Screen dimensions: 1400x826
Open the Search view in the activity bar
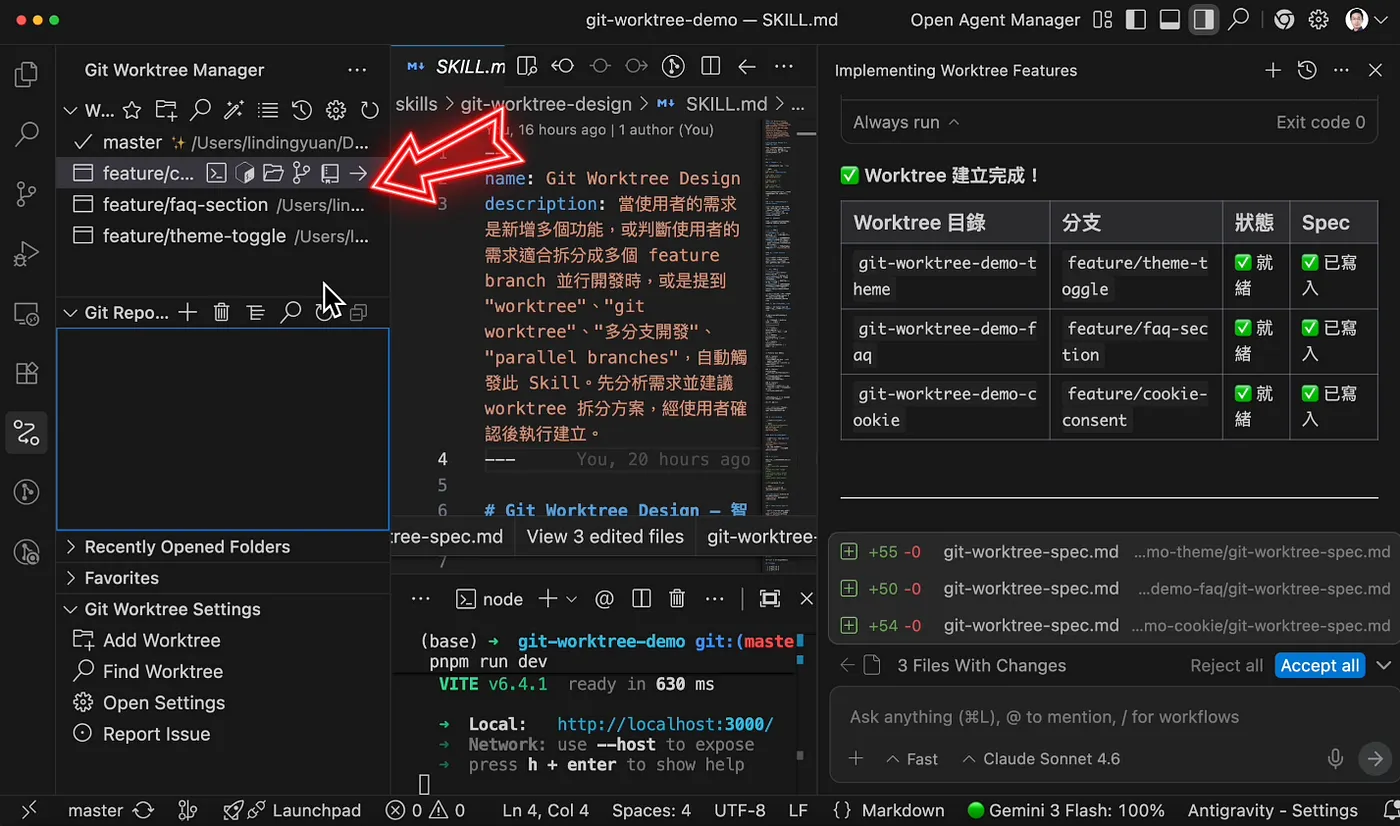coord(27,134)
